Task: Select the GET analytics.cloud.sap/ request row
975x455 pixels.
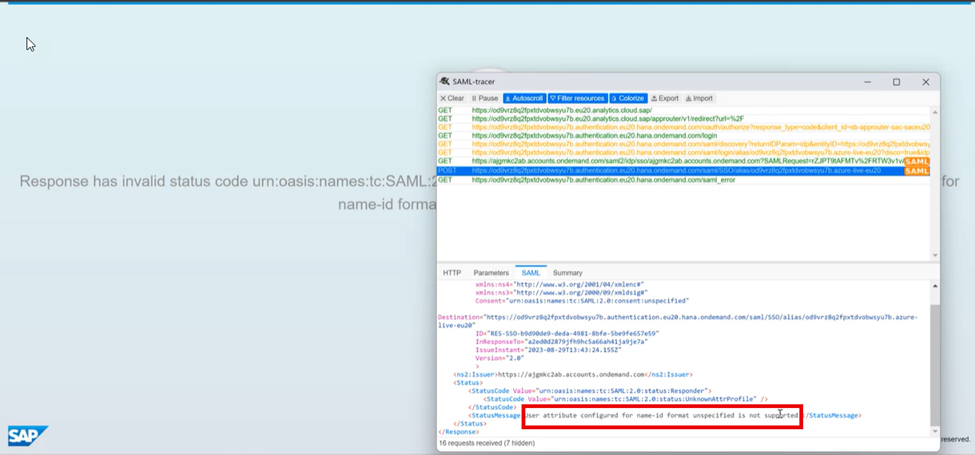Action: pos(683,110)
